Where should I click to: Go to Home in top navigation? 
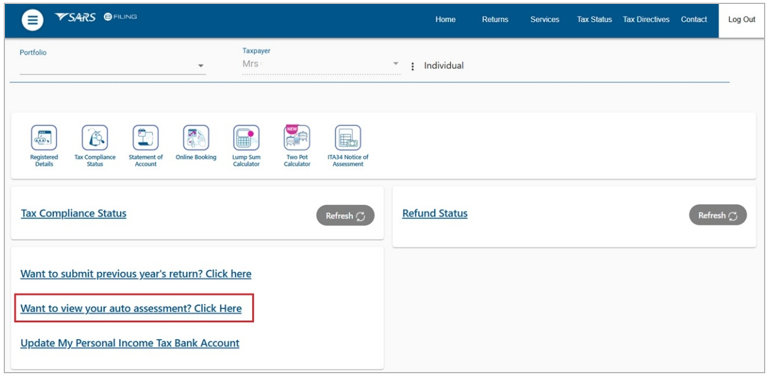(x=445, y=20)
